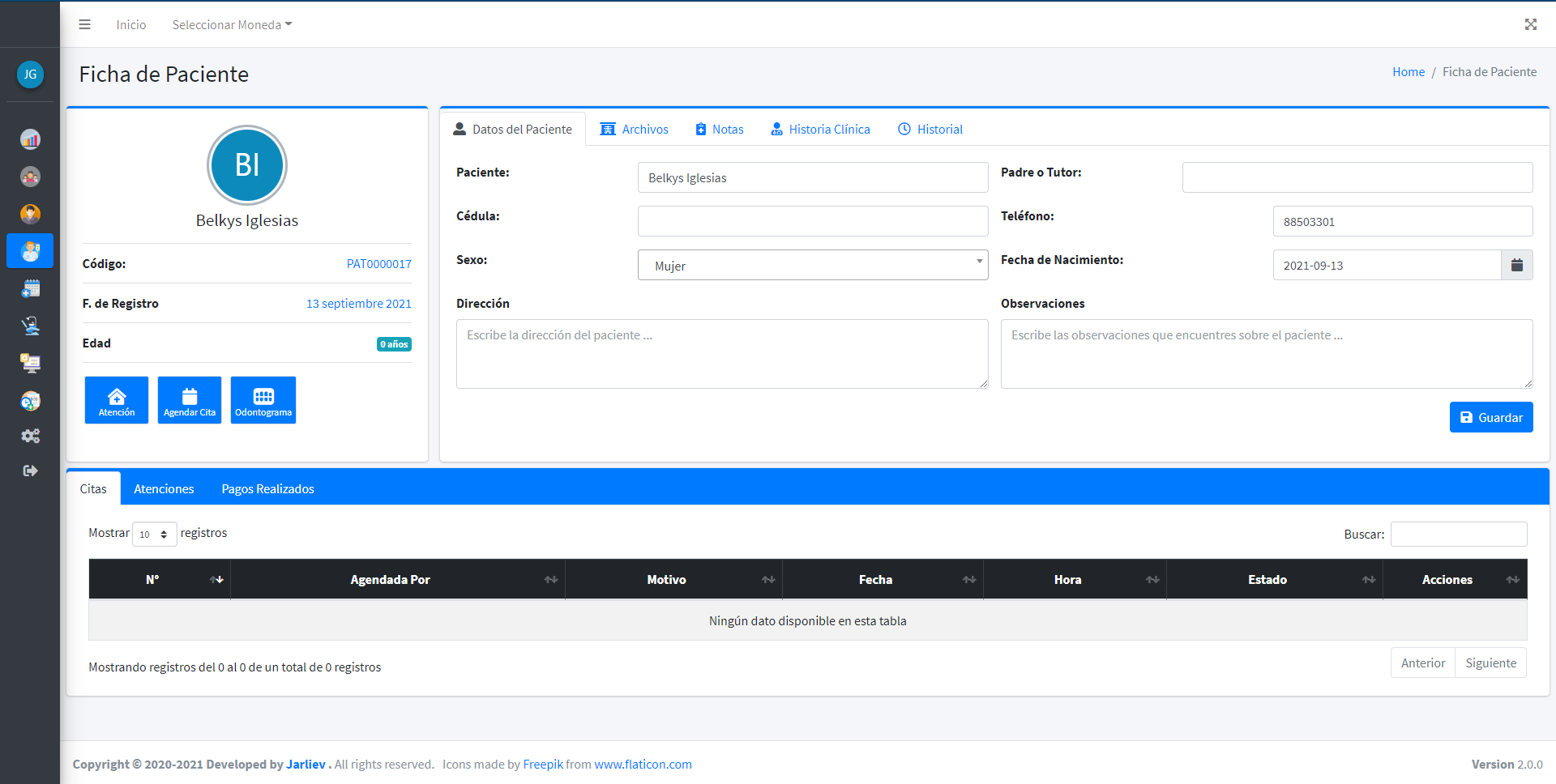Toggle fullscreen with the expand icon

tap(1530, 24)
